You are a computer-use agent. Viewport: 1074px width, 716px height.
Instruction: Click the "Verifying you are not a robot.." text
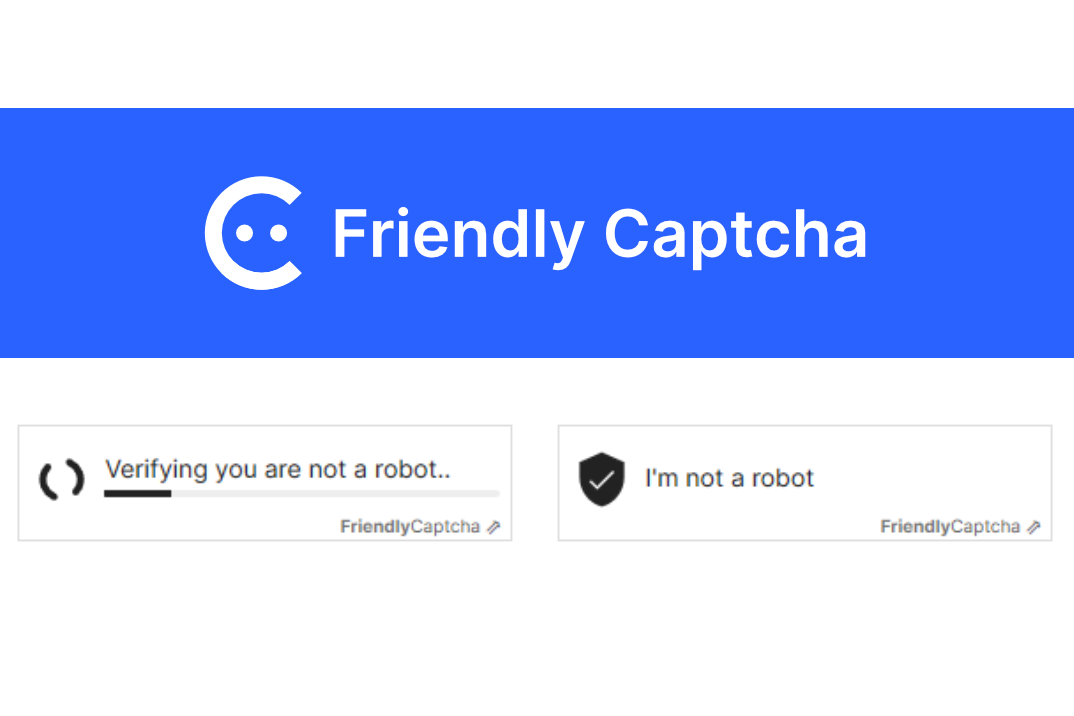[x=278, y=469]
